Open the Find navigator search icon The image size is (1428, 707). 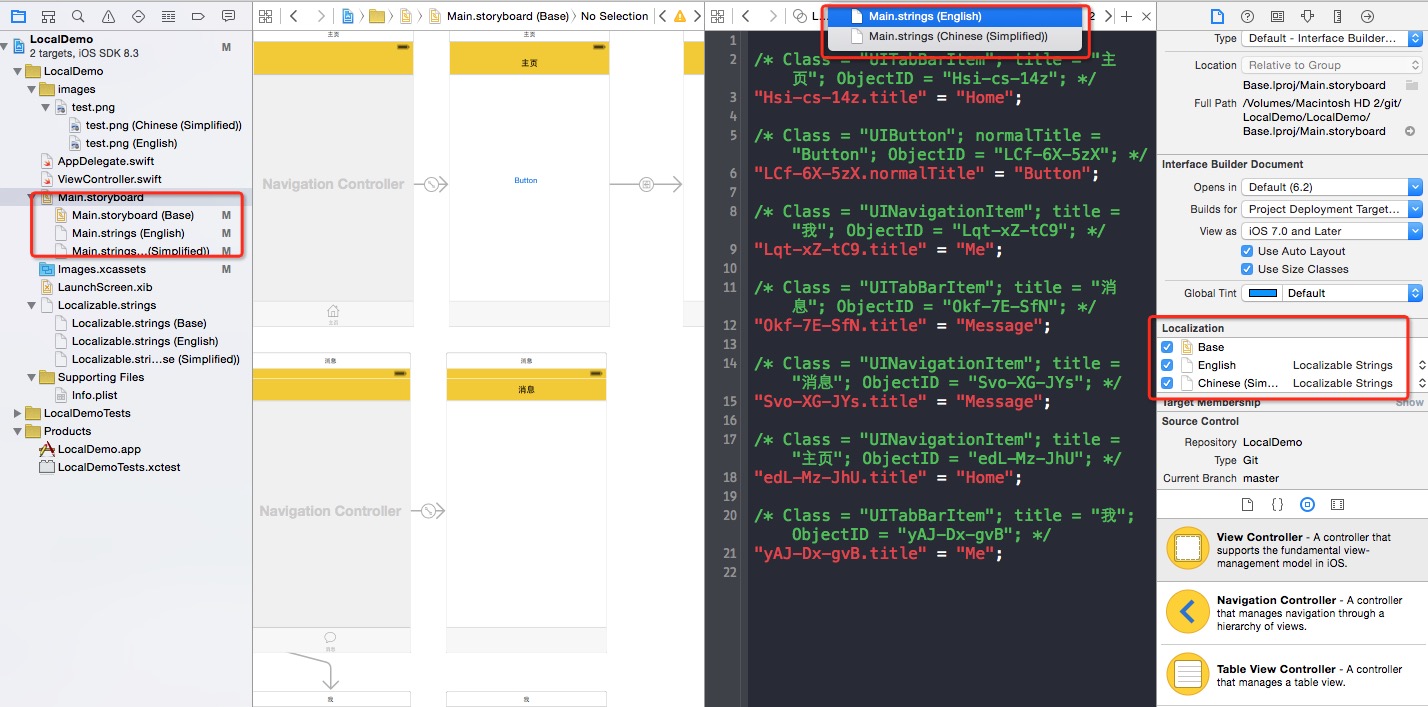[78, 16]
